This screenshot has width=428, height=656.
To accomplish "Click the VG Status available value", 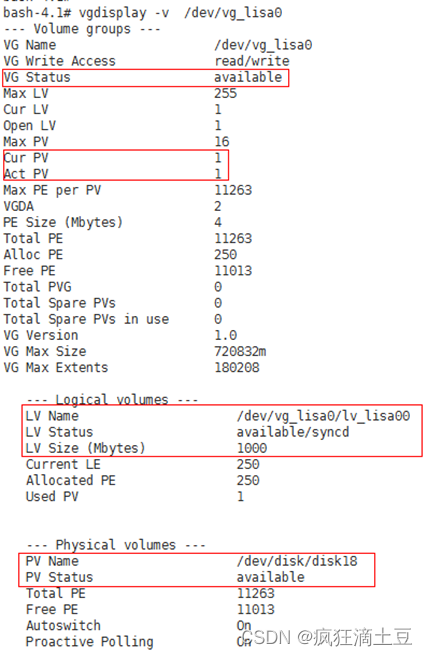I will [x=248, y=77].
